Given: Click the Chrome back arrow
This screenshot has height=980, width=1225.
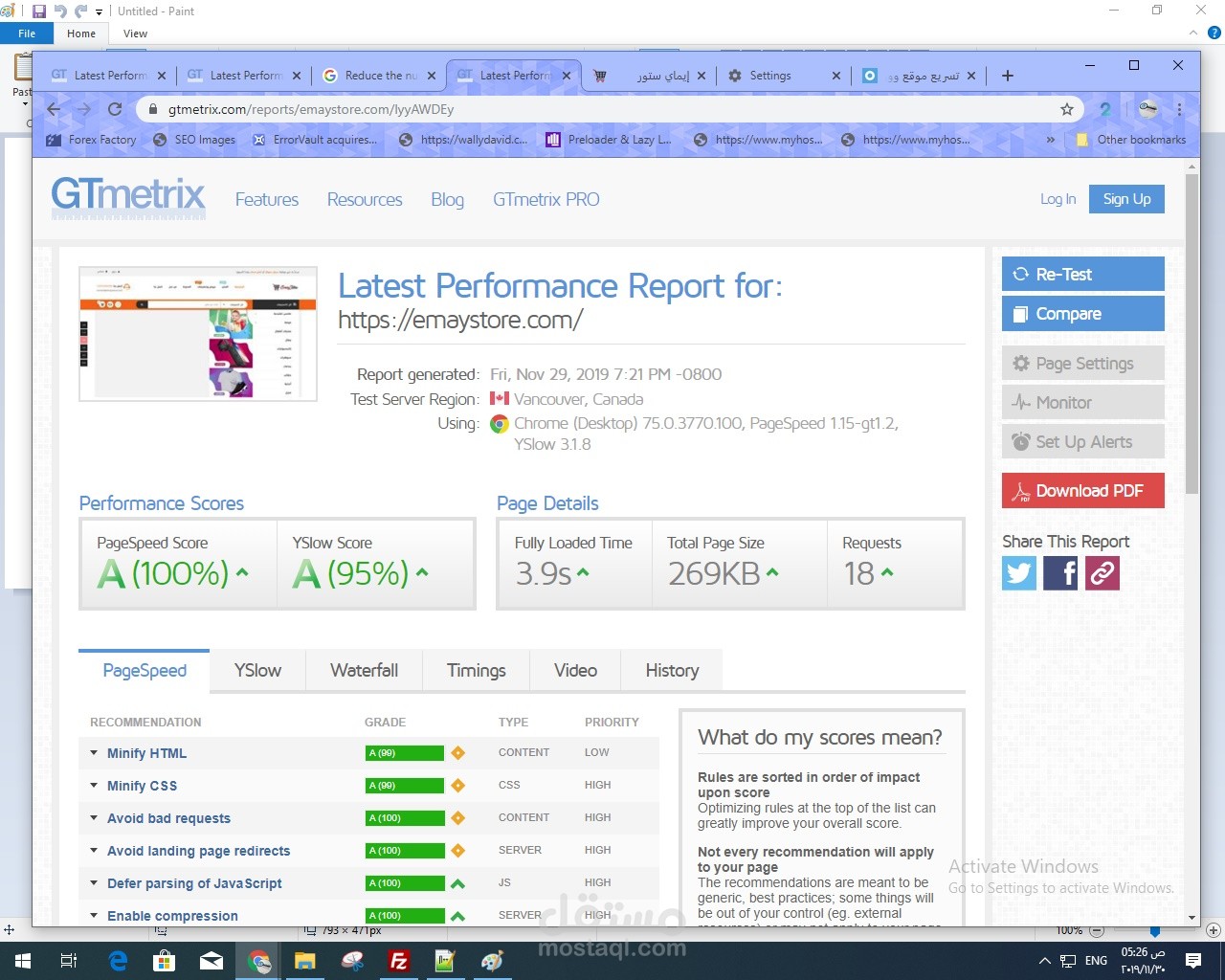Looking at the screenshot, I should (x=54, y=109).
